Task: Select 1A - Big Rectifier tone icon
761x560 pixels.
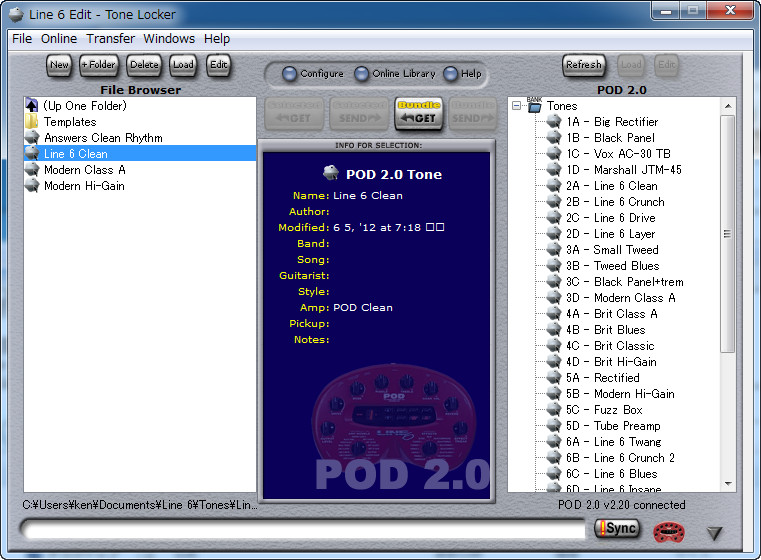Action: (x=554, y=121)
